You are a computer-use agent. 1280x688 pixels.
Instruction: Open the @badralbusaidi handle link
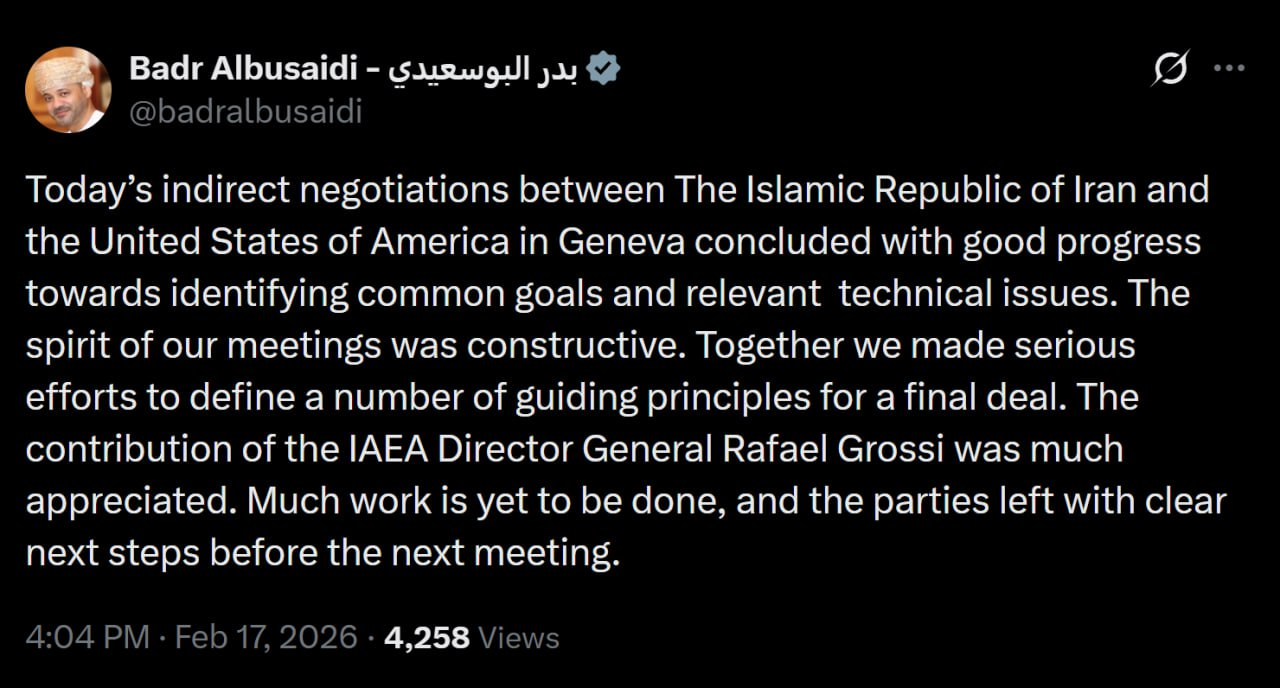point(246,111)
